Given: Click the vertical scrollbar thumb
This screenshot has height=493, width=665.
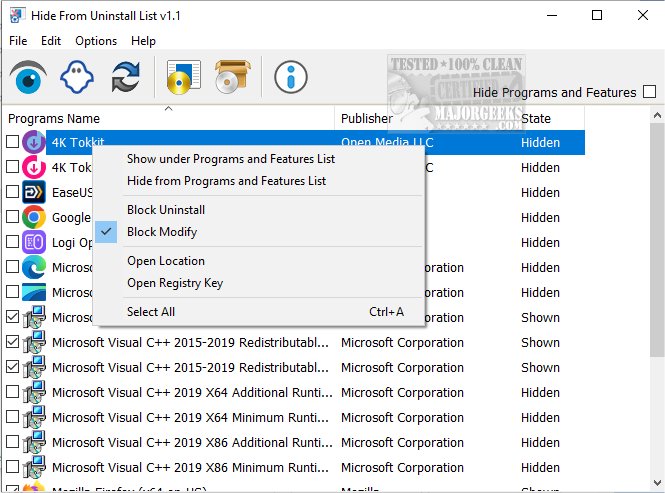Looking at the screenshot, I should coord(657,240).
